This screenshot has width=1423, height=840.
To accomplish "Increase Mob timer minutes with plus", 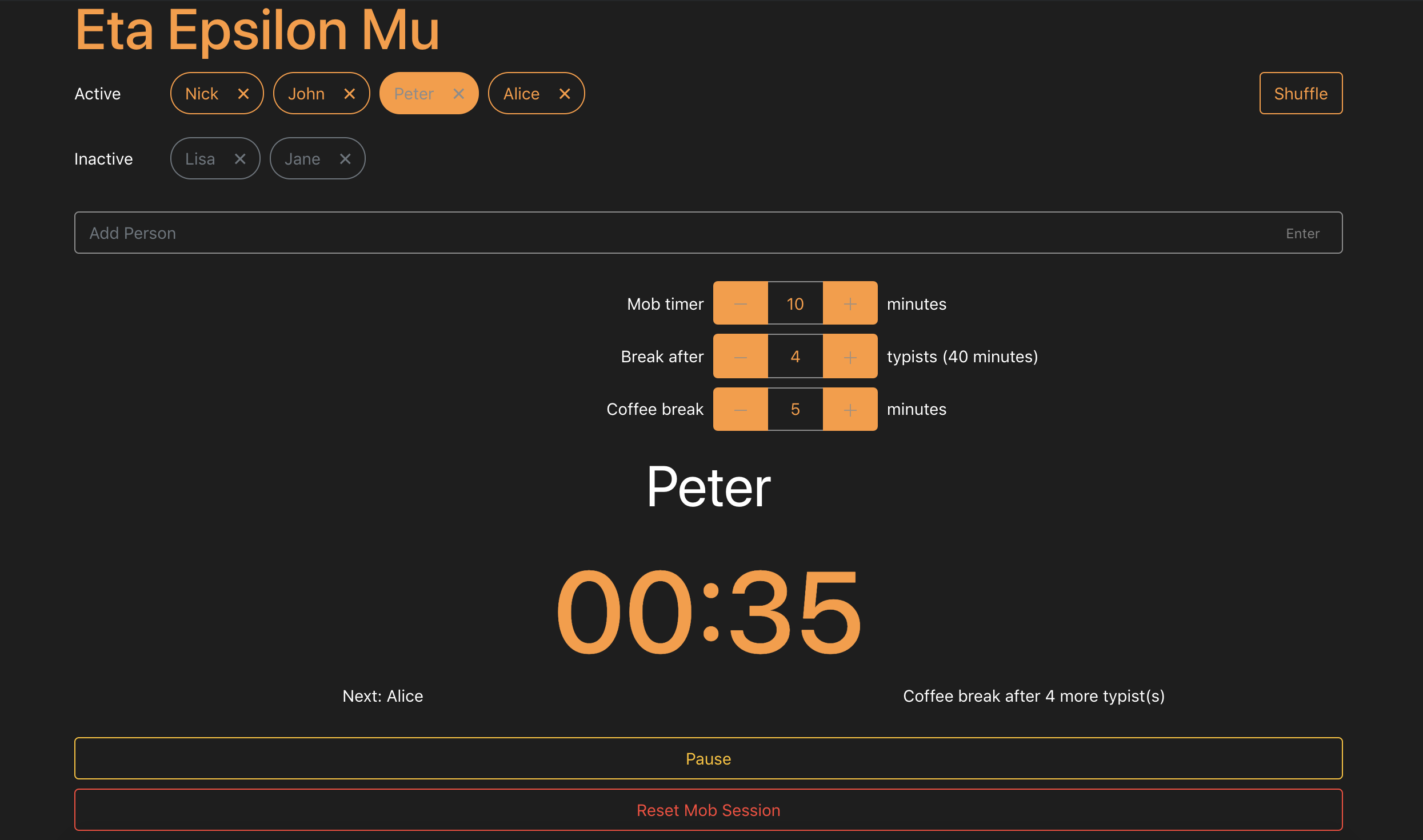I will 850,303.
